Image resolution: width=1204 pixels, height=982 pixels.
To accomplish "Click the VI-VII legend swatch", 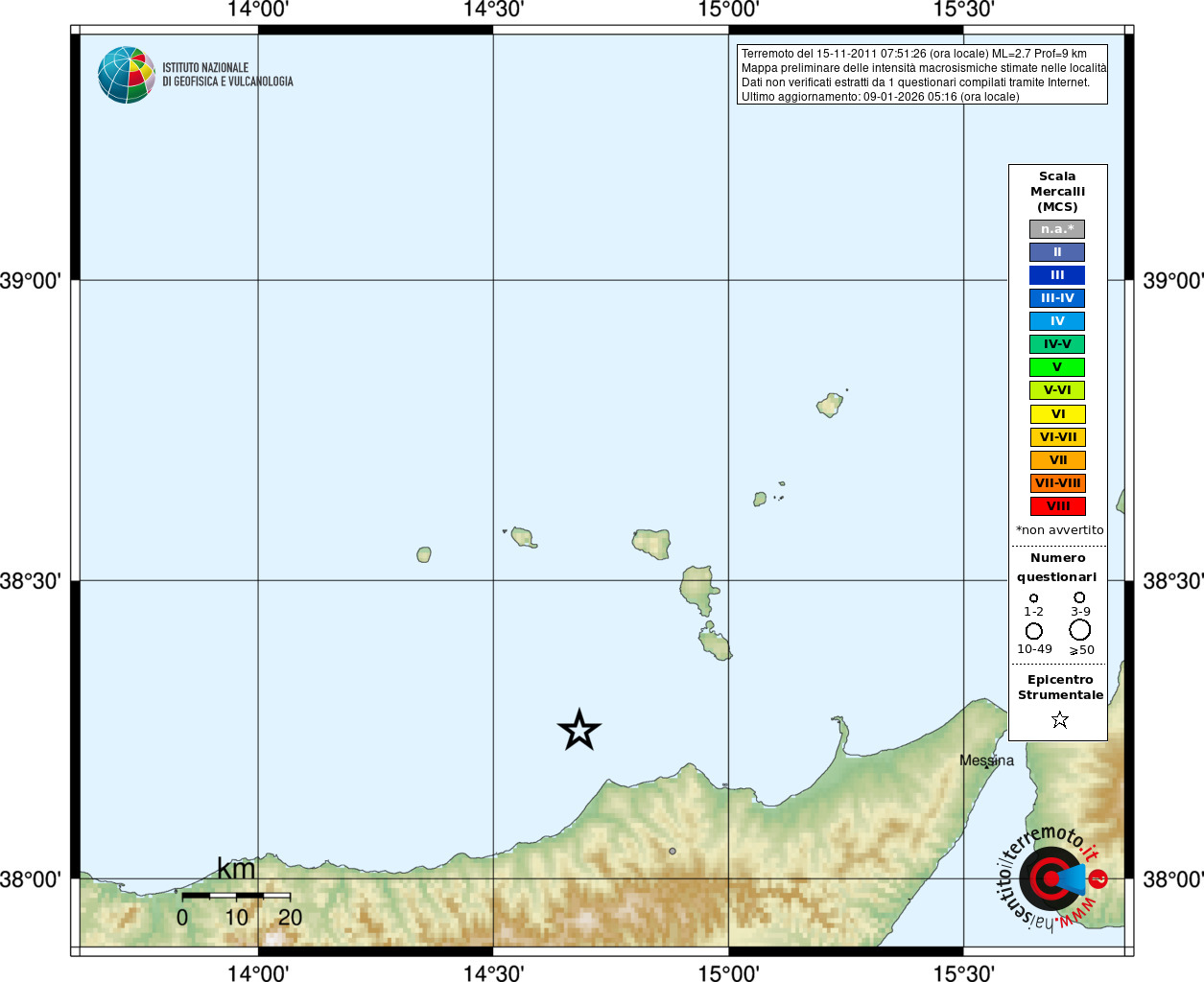I will coord(1058,437).
